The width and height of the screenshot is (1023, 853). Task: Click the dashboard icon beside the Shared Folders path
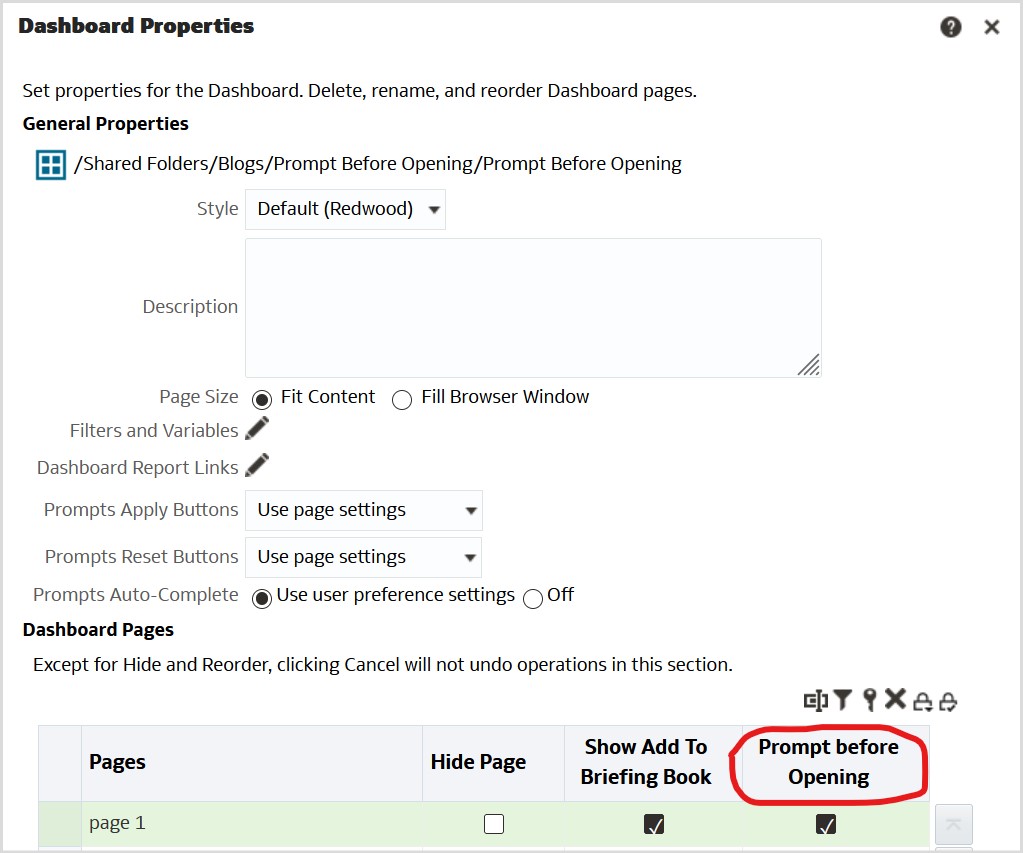pyautogui.click(x=50, y=164)
